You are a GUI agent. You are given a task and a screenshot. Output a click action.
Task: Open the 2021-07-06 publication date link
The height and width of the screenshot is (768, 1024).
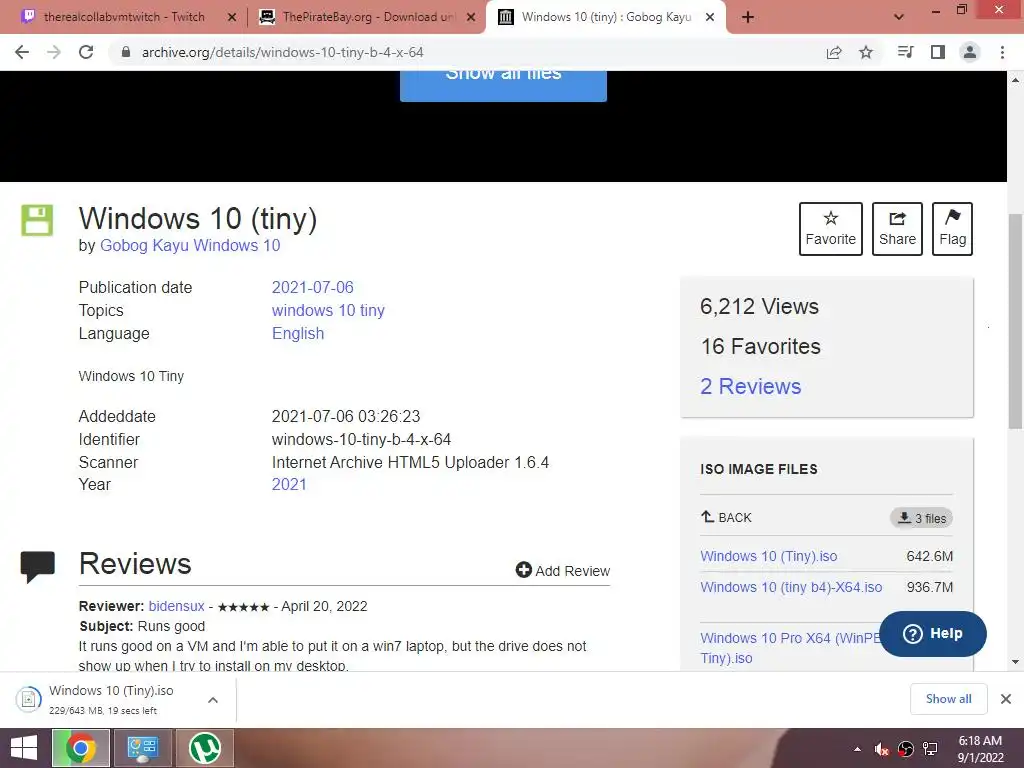coord(312,287)
